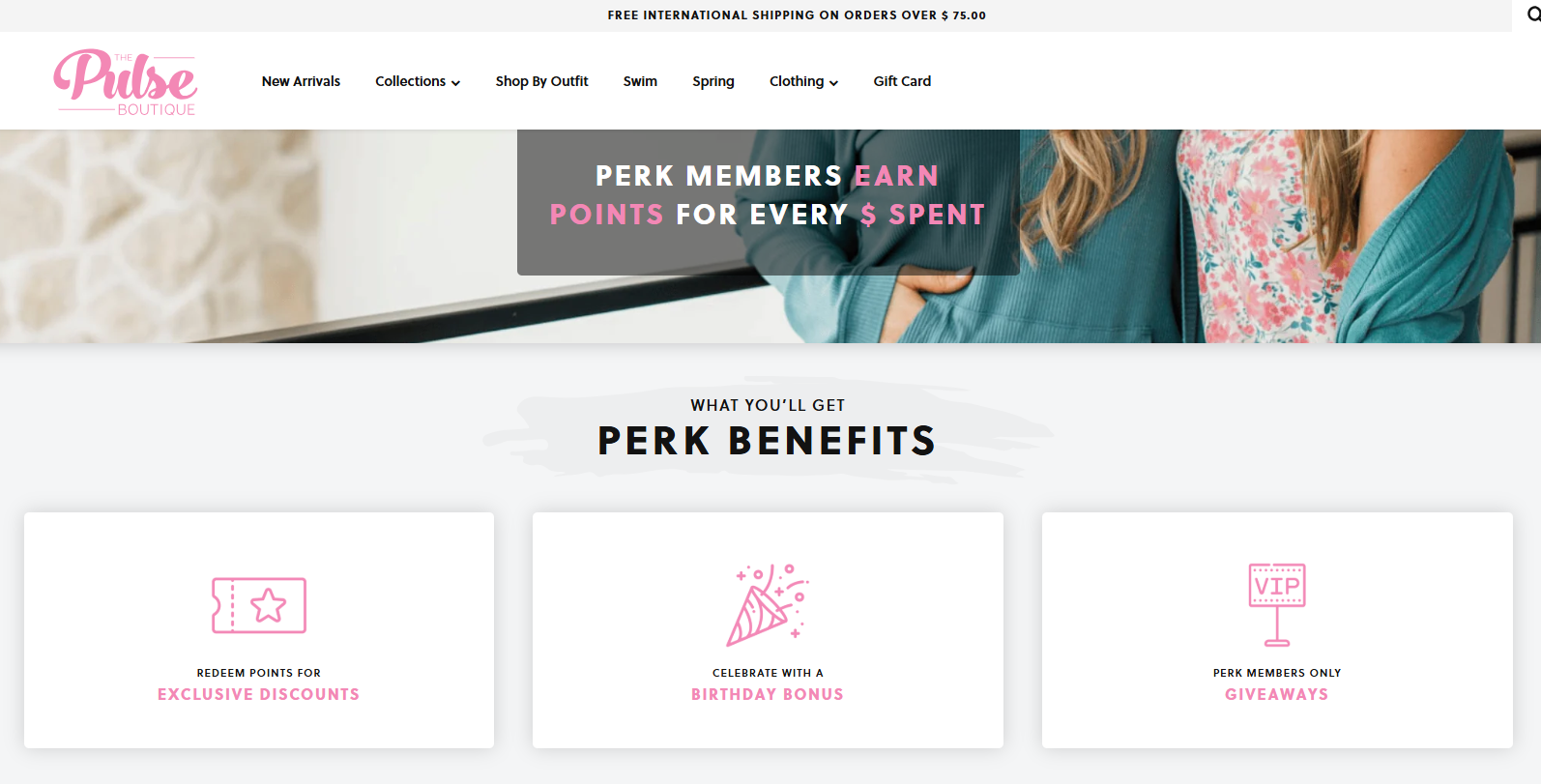Viewport: 1541px width, 784px height.
Task: Click the free international shipping banner
Action: (797, 15)
